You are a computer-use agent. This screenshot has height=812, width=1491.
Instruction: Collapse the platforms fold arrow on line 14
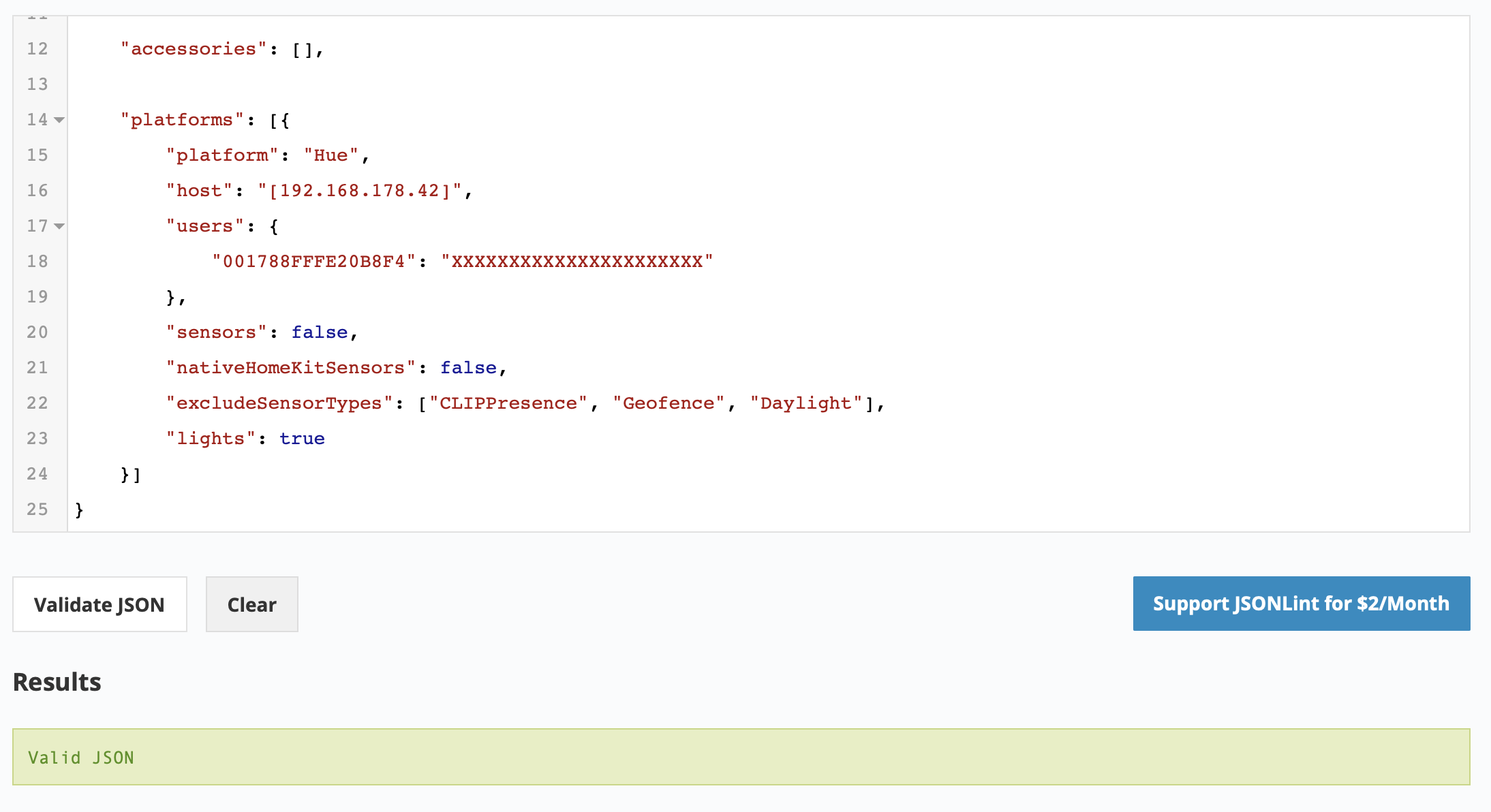click(59, 120)
